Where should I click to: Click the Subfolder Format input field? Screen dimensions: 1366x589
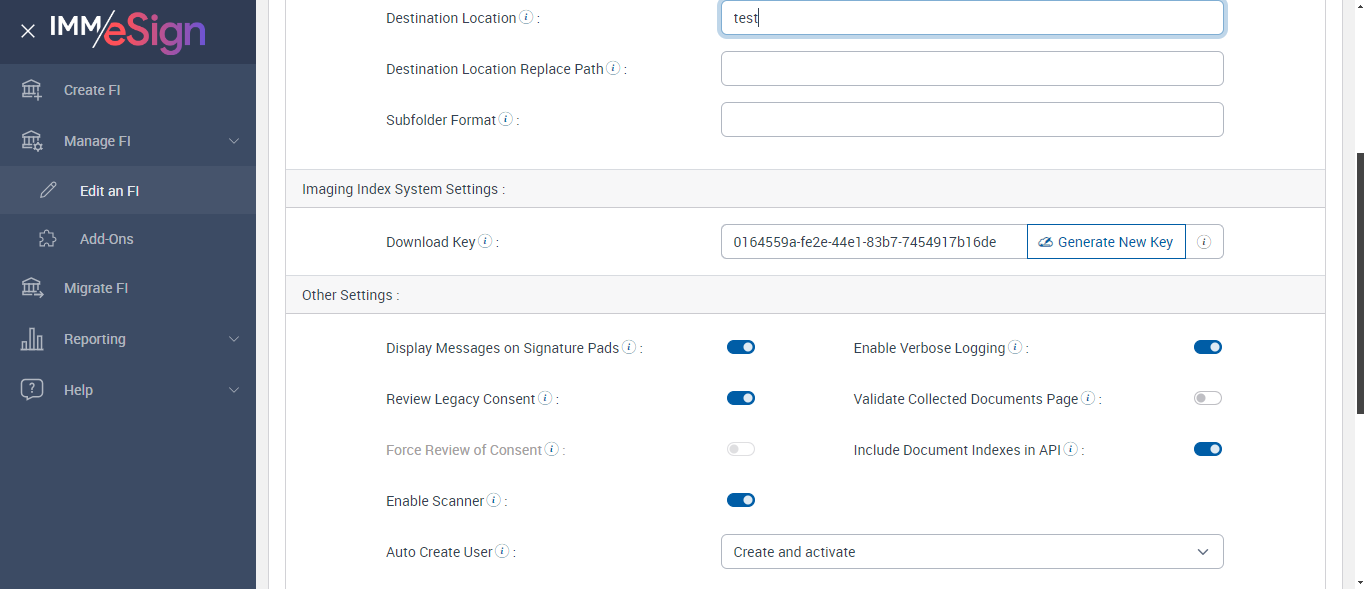(971, 119)
